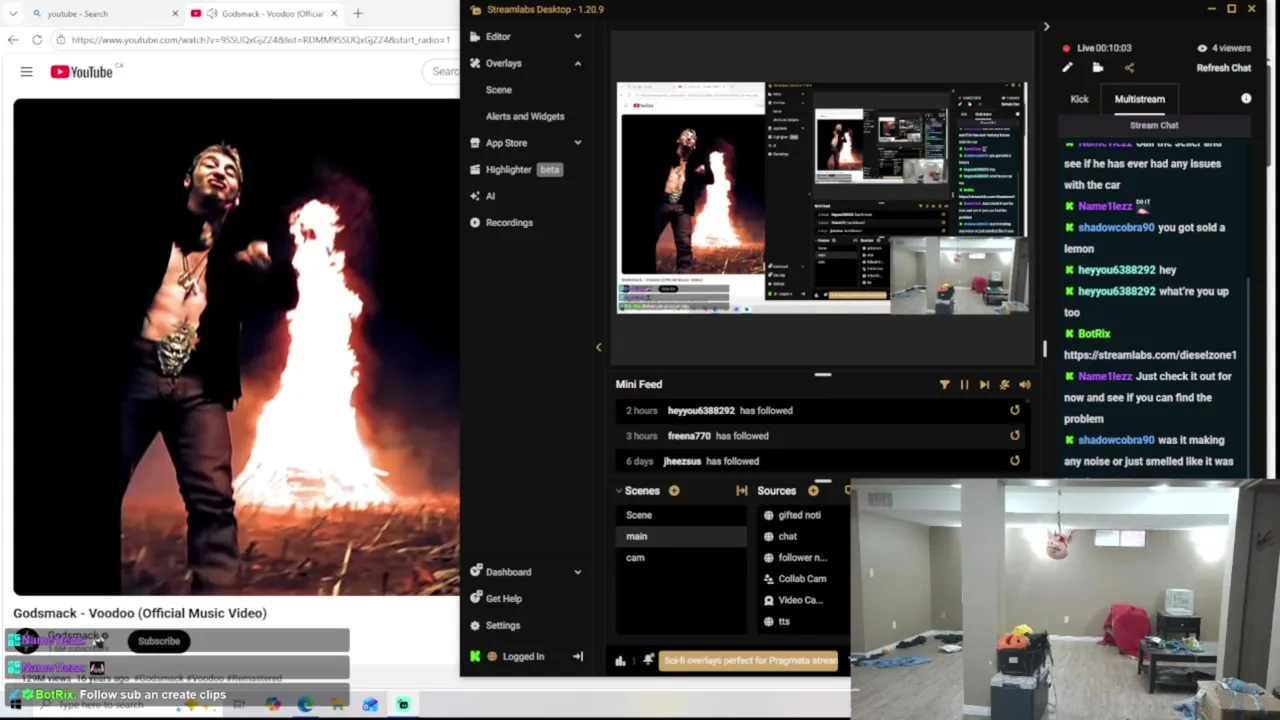
Task: Open YouTube hamburger guide menu
Action: pos(27,72)
